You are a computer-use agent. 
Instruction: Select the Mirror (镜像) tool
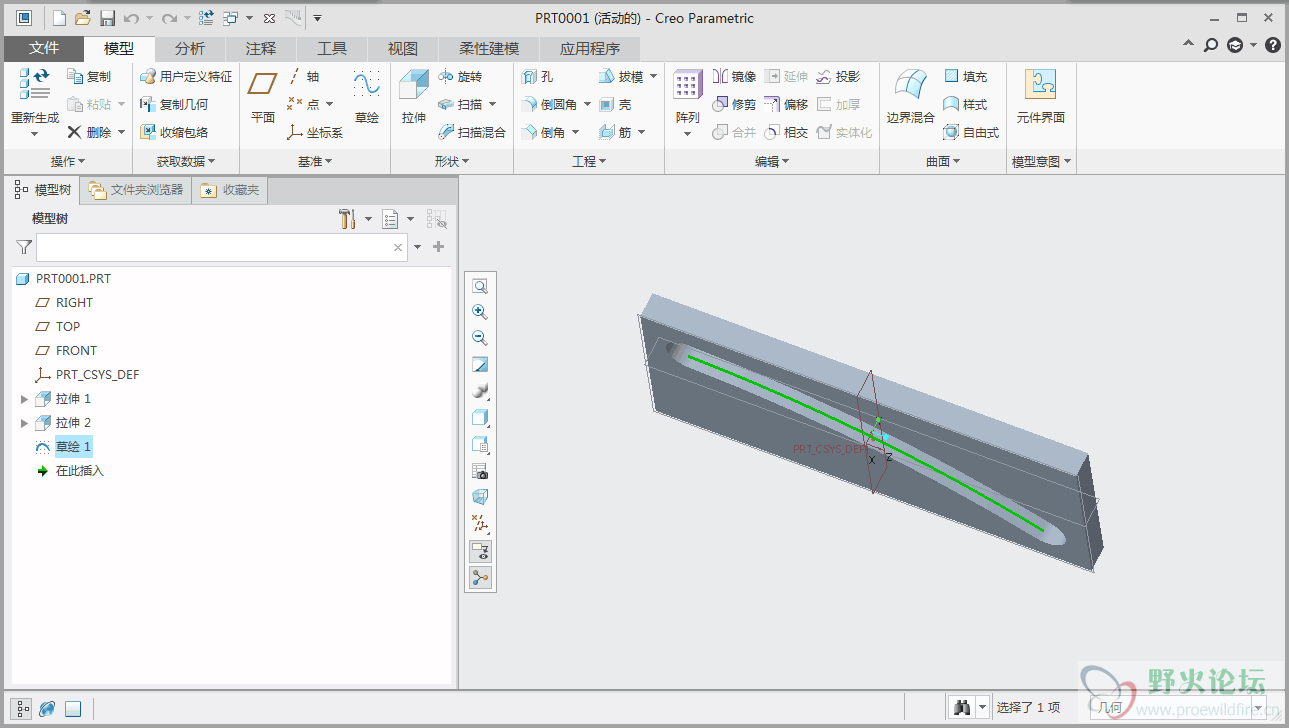click(x=734, y=77)
